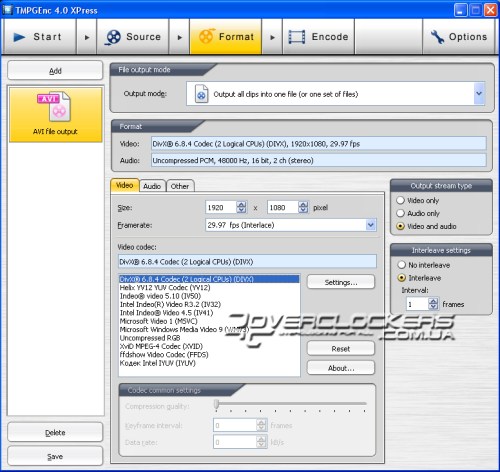Screen dimensions: 500x472
Task: Open the Encode filmstrip icon
Action: point(297,37)
